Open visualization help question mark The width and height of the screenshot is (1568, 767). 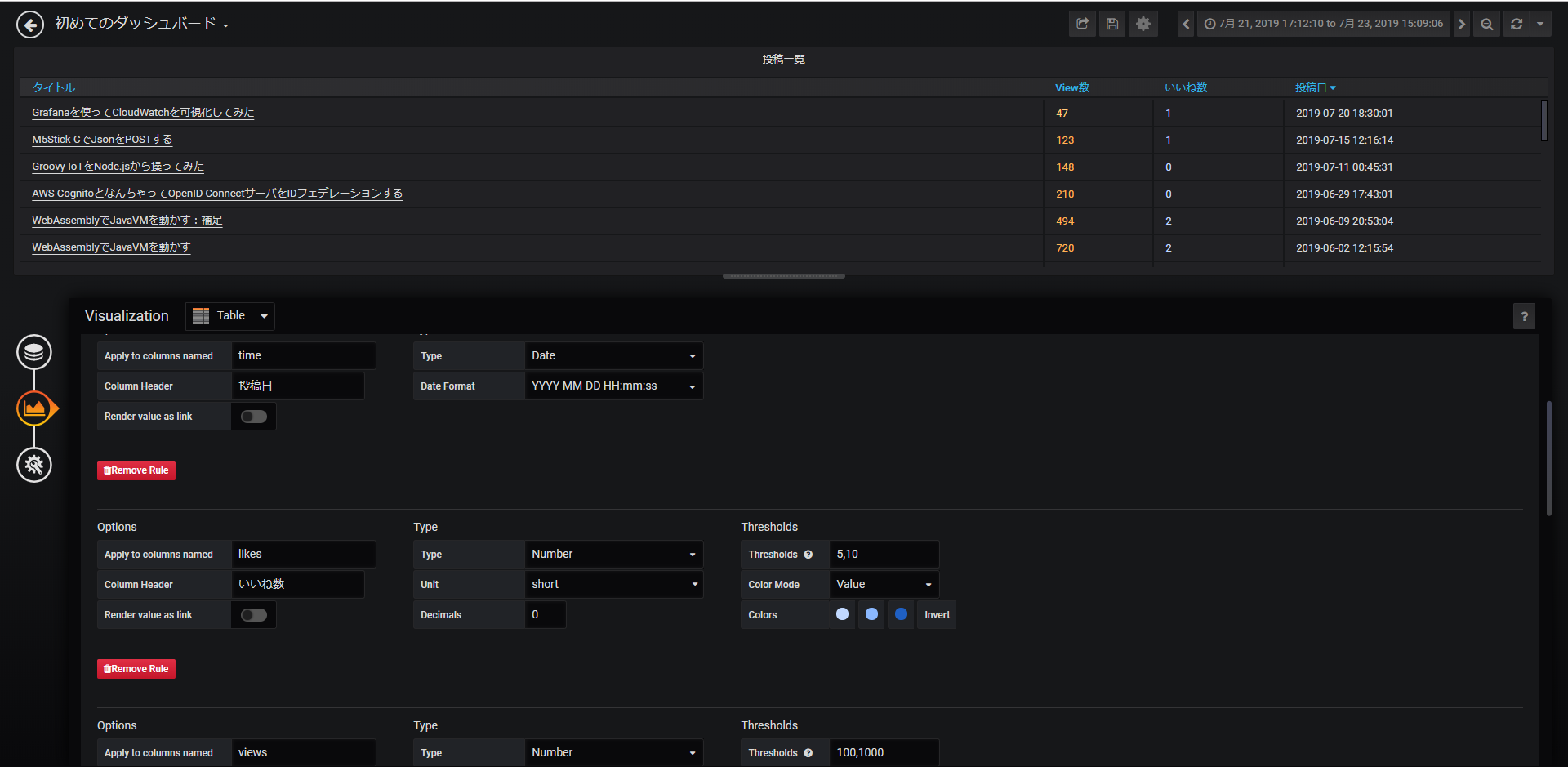1524,316
